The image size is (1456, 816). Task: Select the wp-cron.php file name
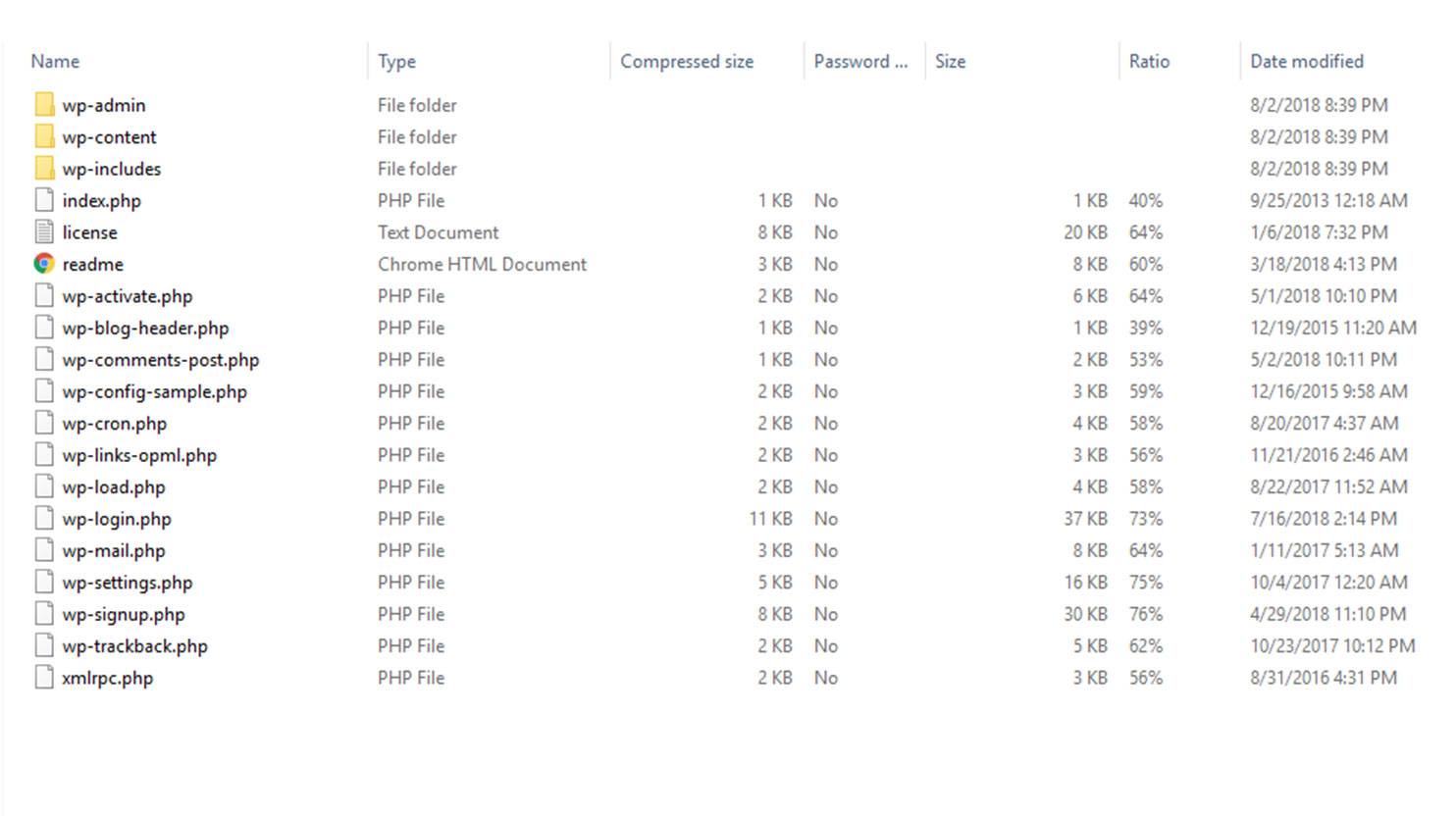coord(115,424)
